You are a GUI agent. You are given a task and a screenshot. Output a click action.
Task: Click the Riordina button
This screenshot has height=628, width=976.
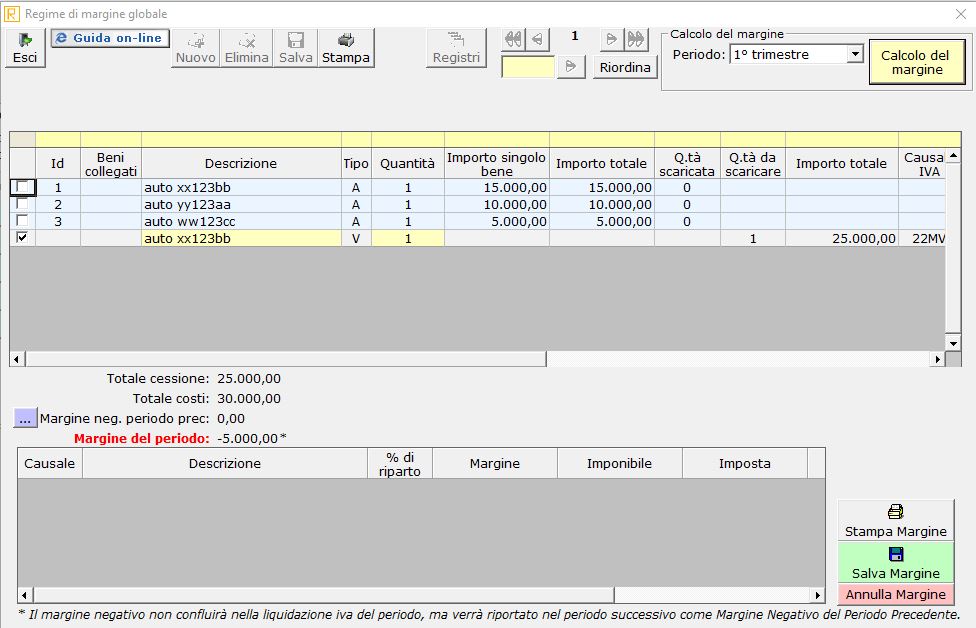pos(624,68)
